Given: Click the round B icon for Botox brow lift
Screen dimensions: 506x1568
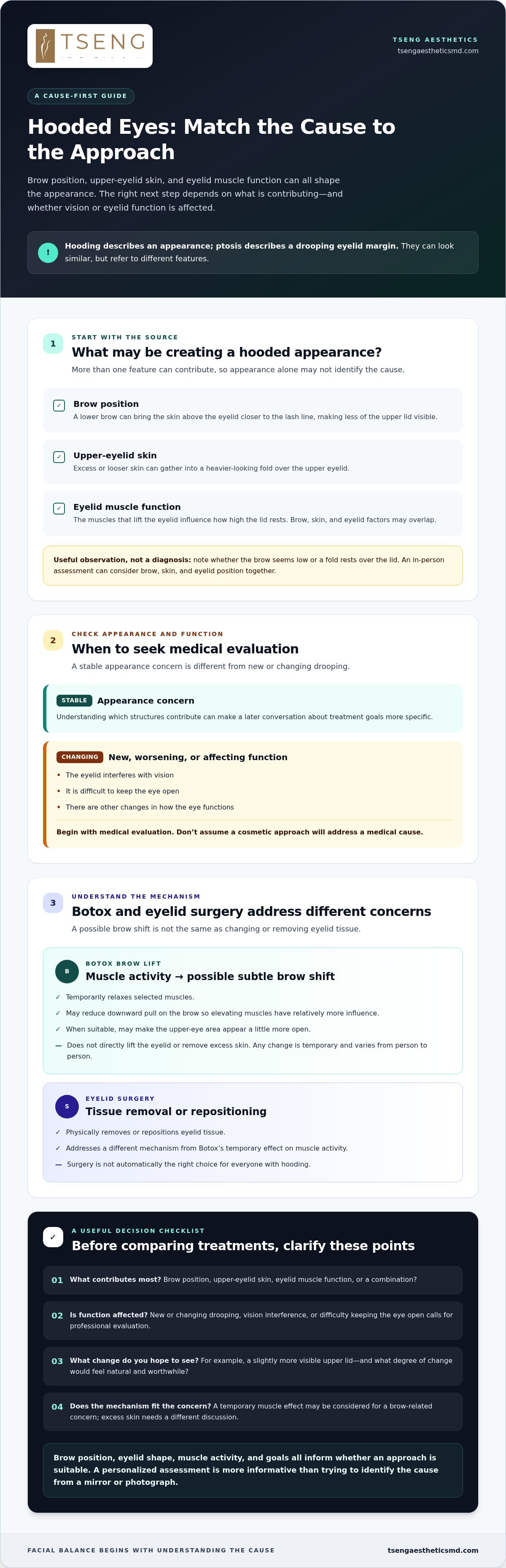Looking at the screenshot, I should [67, 972].
